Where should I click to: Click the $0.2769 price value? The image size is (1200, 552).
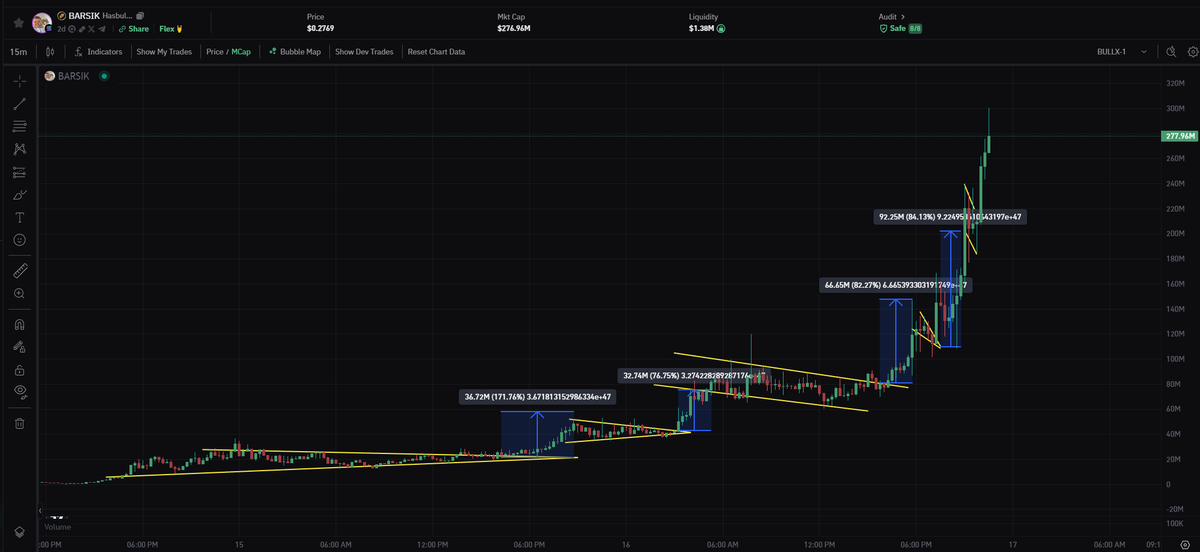321,29
